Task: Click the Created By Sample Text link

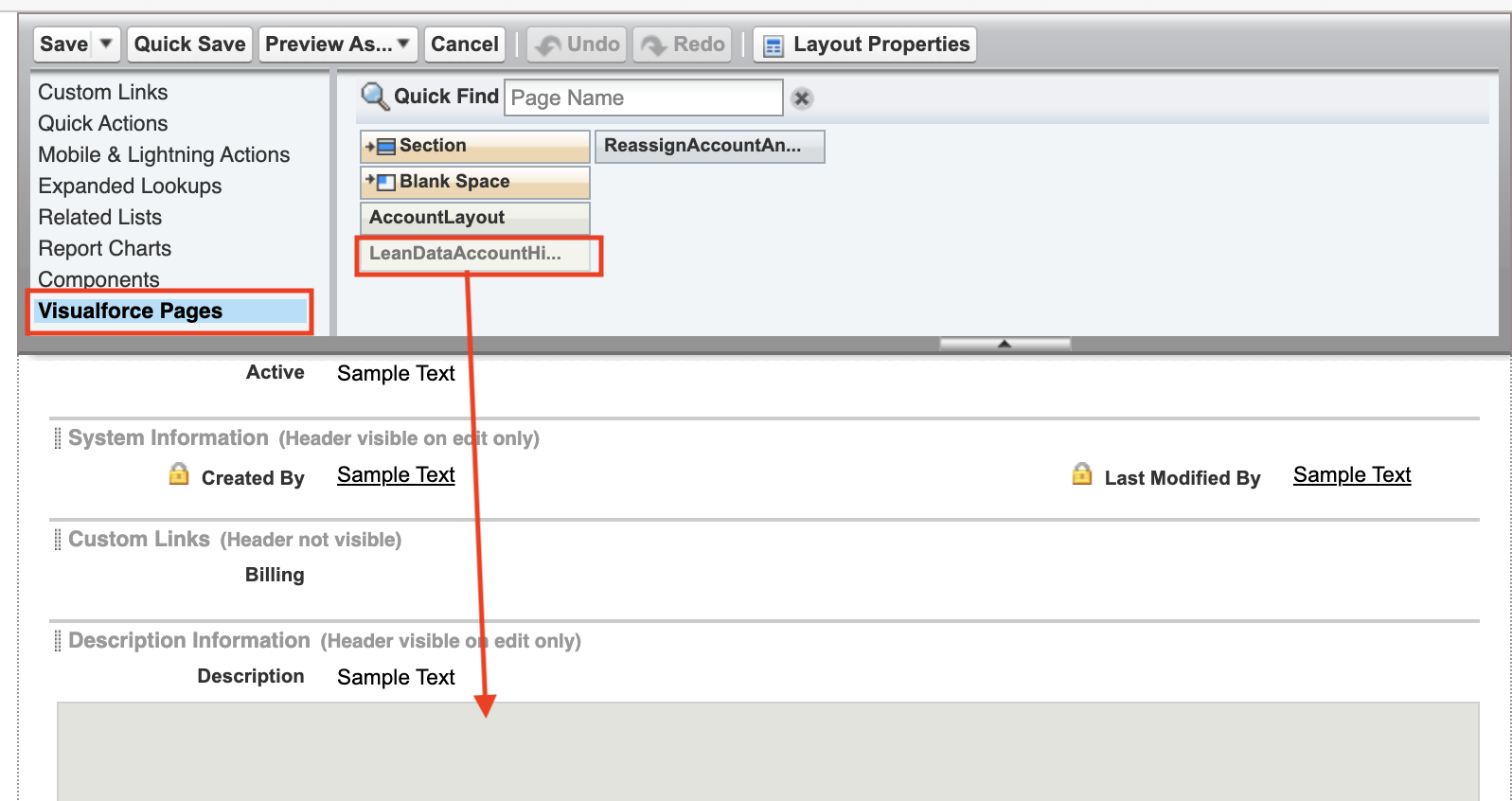Action: (396, 475)
